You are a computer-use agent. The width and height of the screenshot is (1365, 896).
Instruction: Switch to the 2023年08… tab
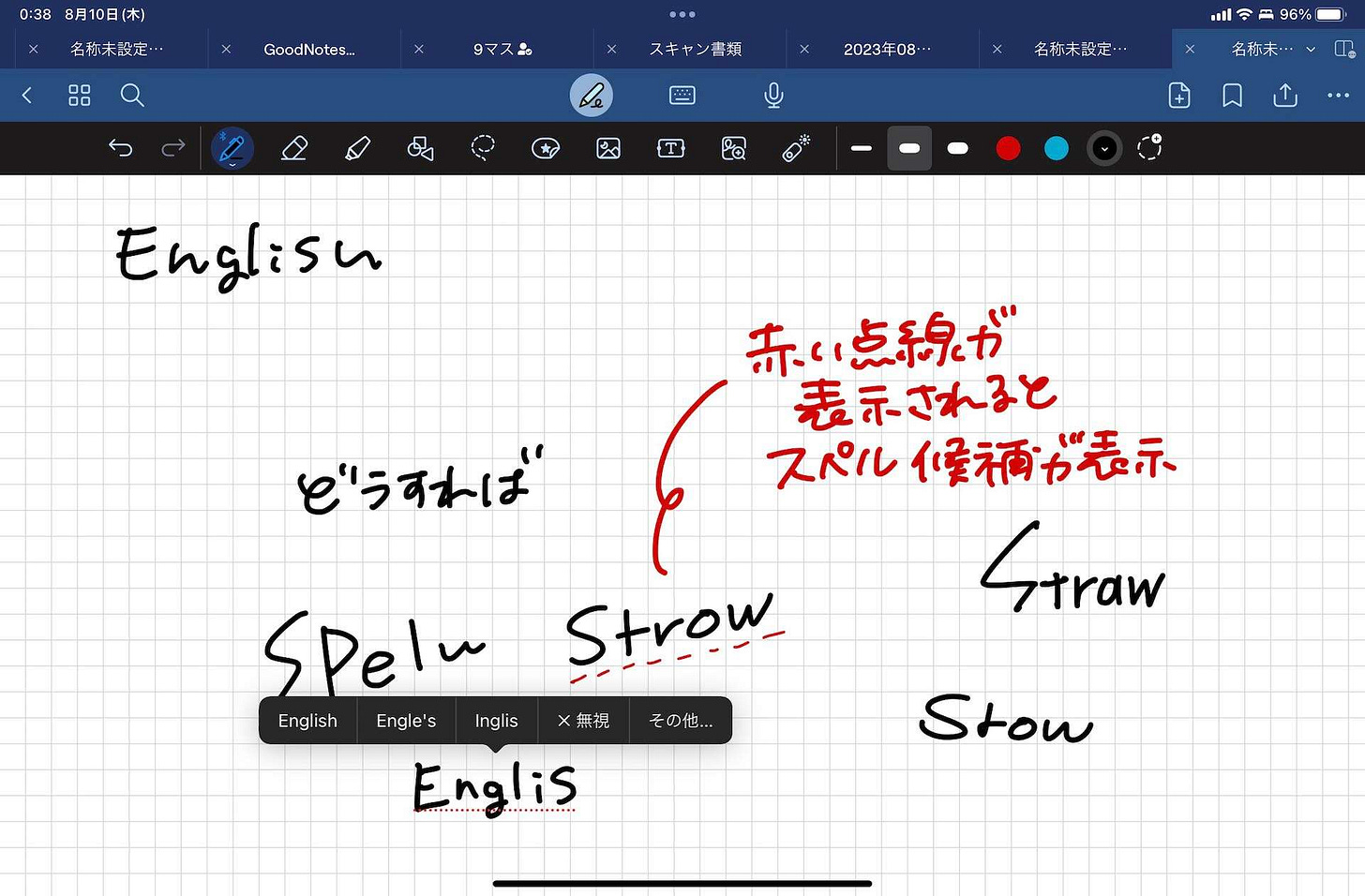pyautogui.click(x=888, y=49)
